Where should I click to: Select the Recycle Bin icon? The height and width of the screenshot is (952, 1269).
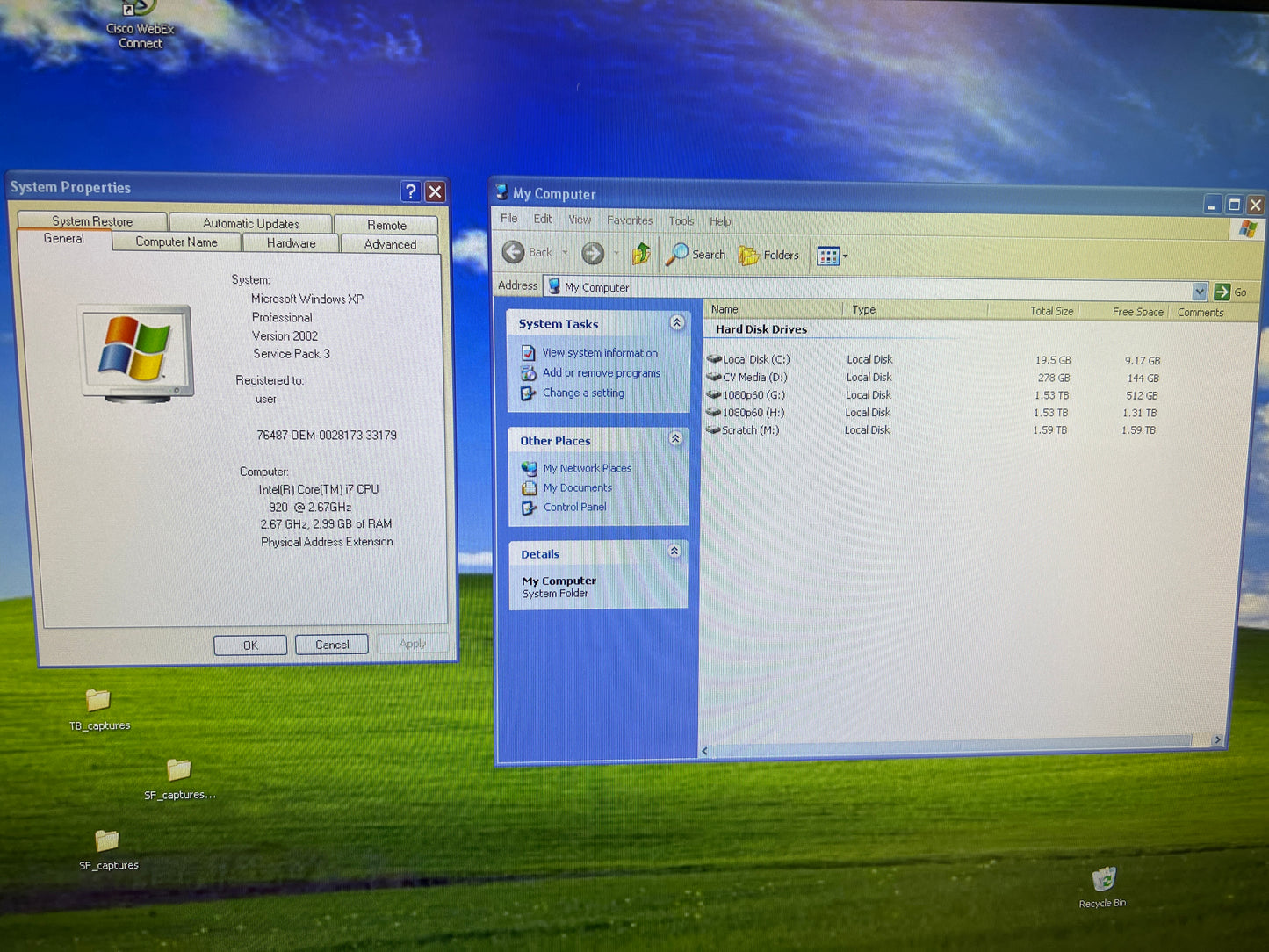click(1103, 885)
